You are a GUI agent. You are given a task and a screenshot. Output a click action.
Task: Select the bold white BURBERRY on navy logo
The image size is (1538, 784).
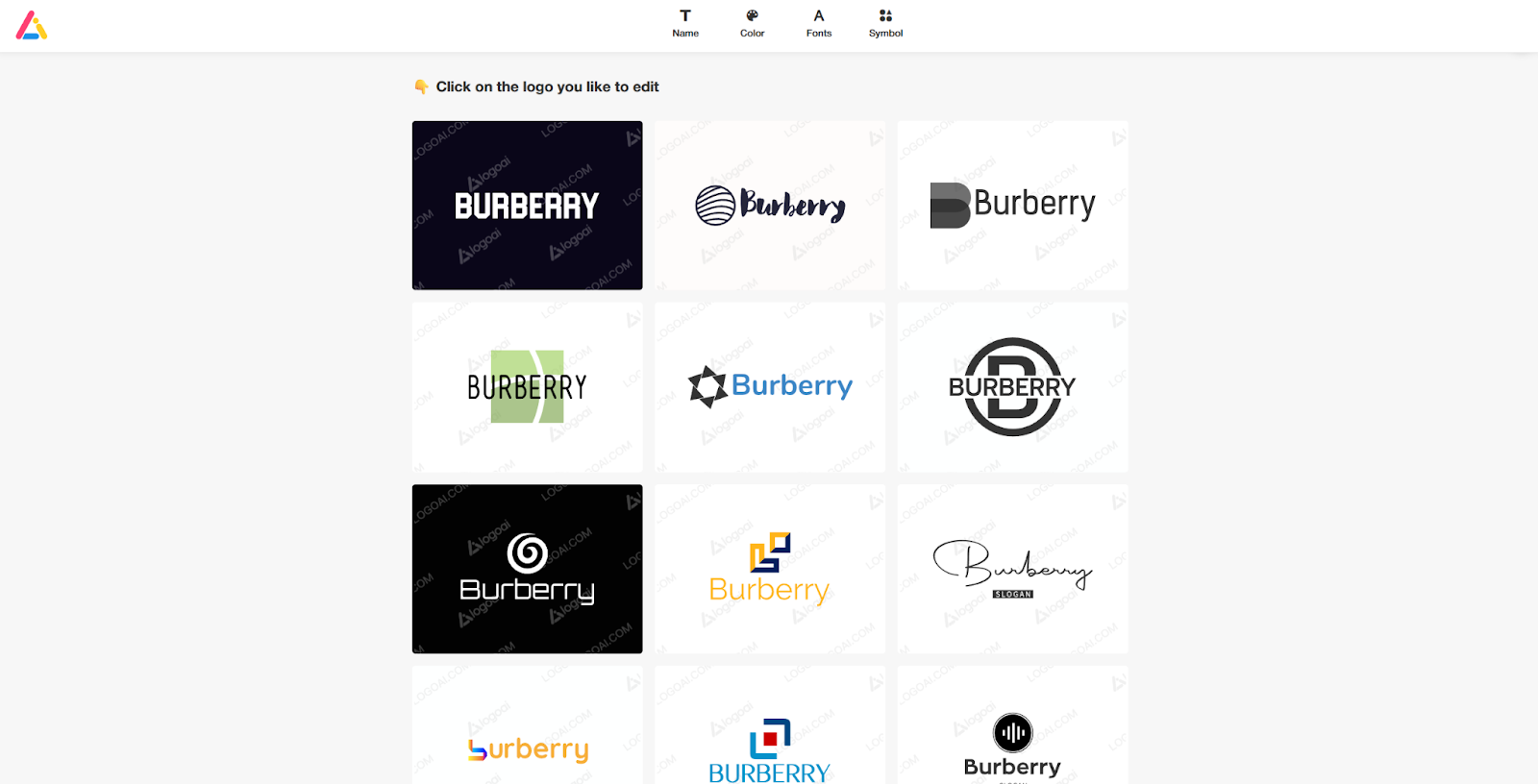point(527,205)
